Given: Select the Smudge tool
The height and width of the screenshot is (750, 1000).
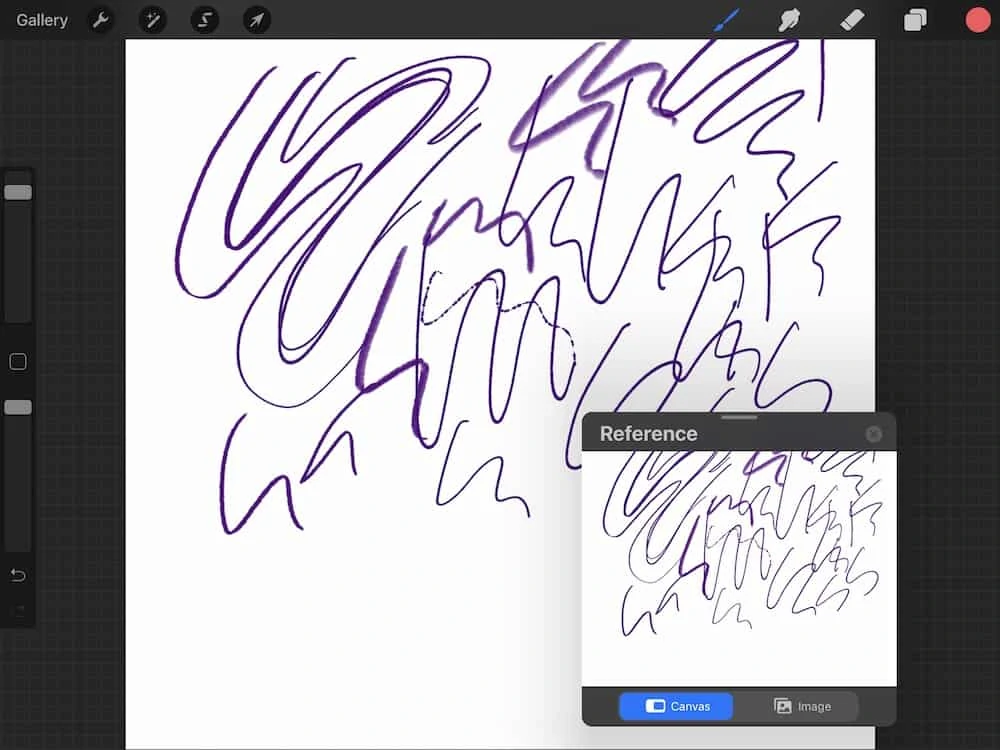Looking at the screenshot, I should click(789, 20).
